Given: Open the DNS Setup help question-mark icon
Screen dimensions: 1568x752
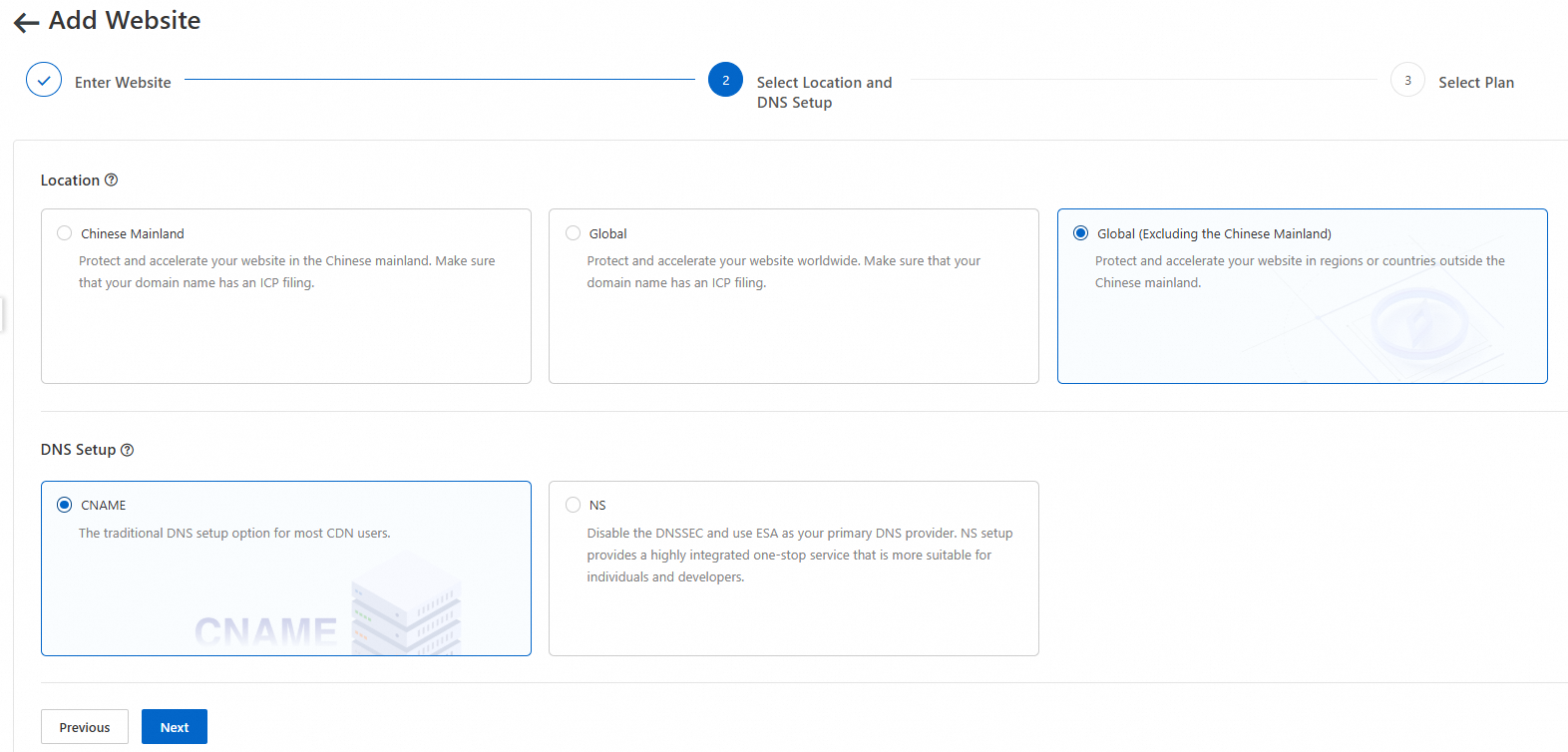Looking at the screenshot, I should click(128, 450).
